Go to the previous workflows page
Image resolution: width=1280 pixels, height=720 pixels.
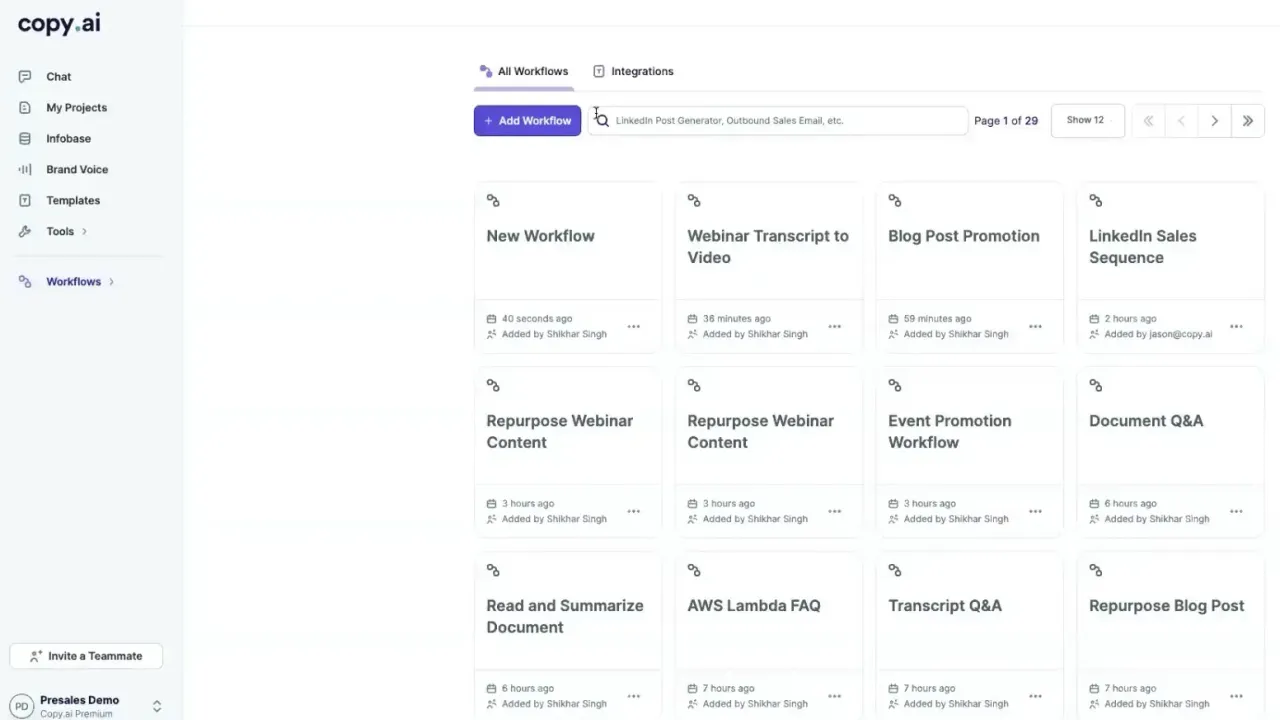(x=1181, y=121)
